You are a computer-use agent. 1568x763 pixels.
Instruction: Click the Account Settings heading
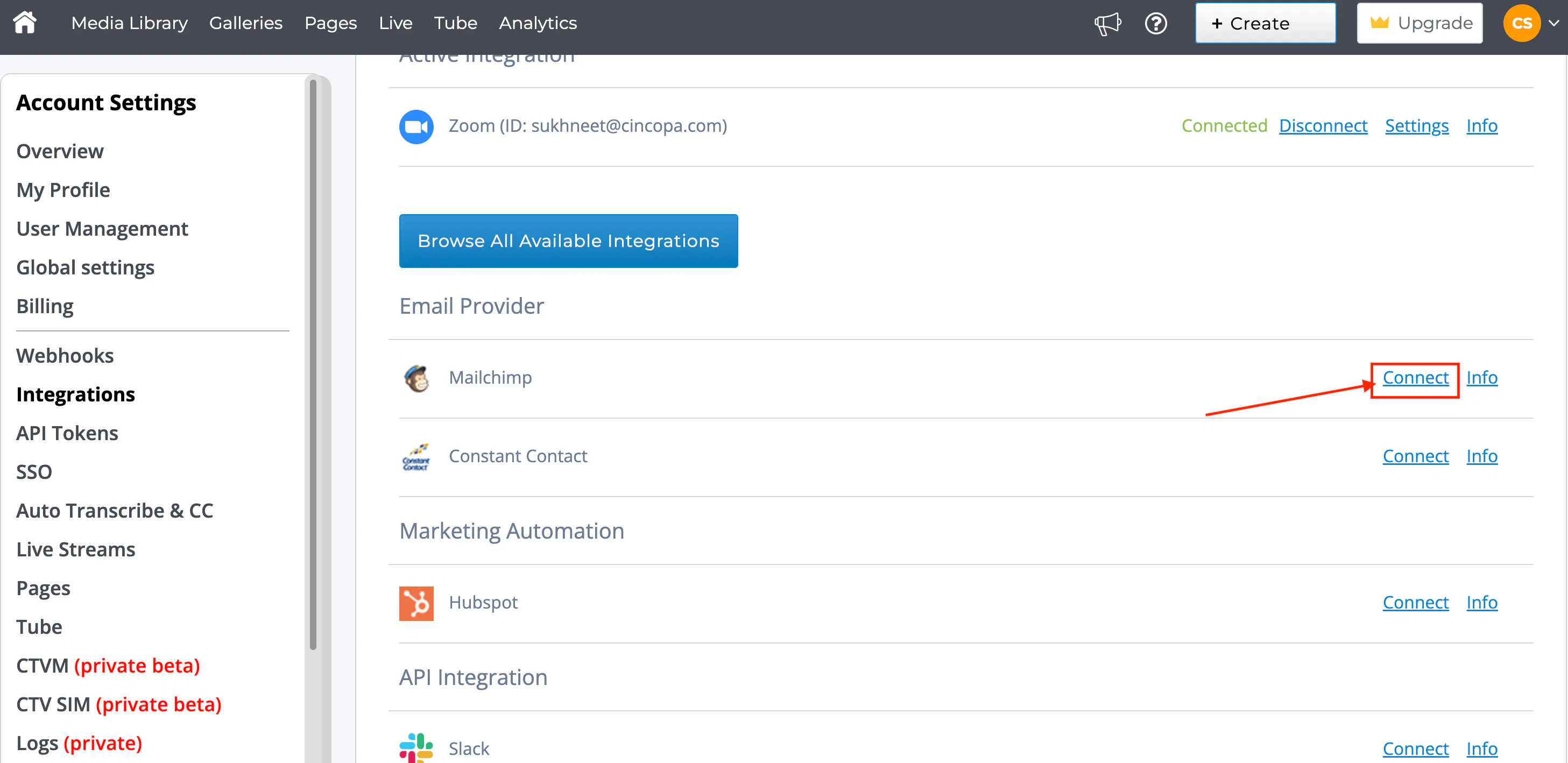[x=106, y=102]
